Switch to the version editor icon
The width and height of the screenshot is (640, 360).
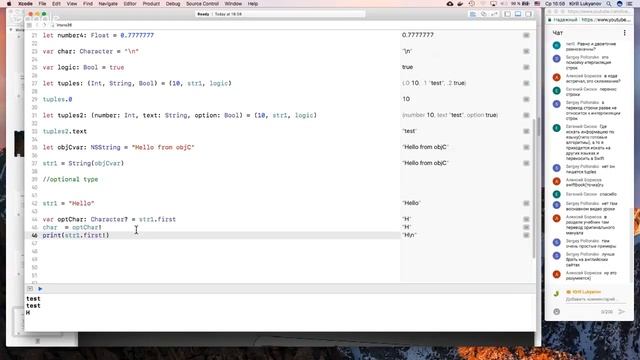point(494,14)
